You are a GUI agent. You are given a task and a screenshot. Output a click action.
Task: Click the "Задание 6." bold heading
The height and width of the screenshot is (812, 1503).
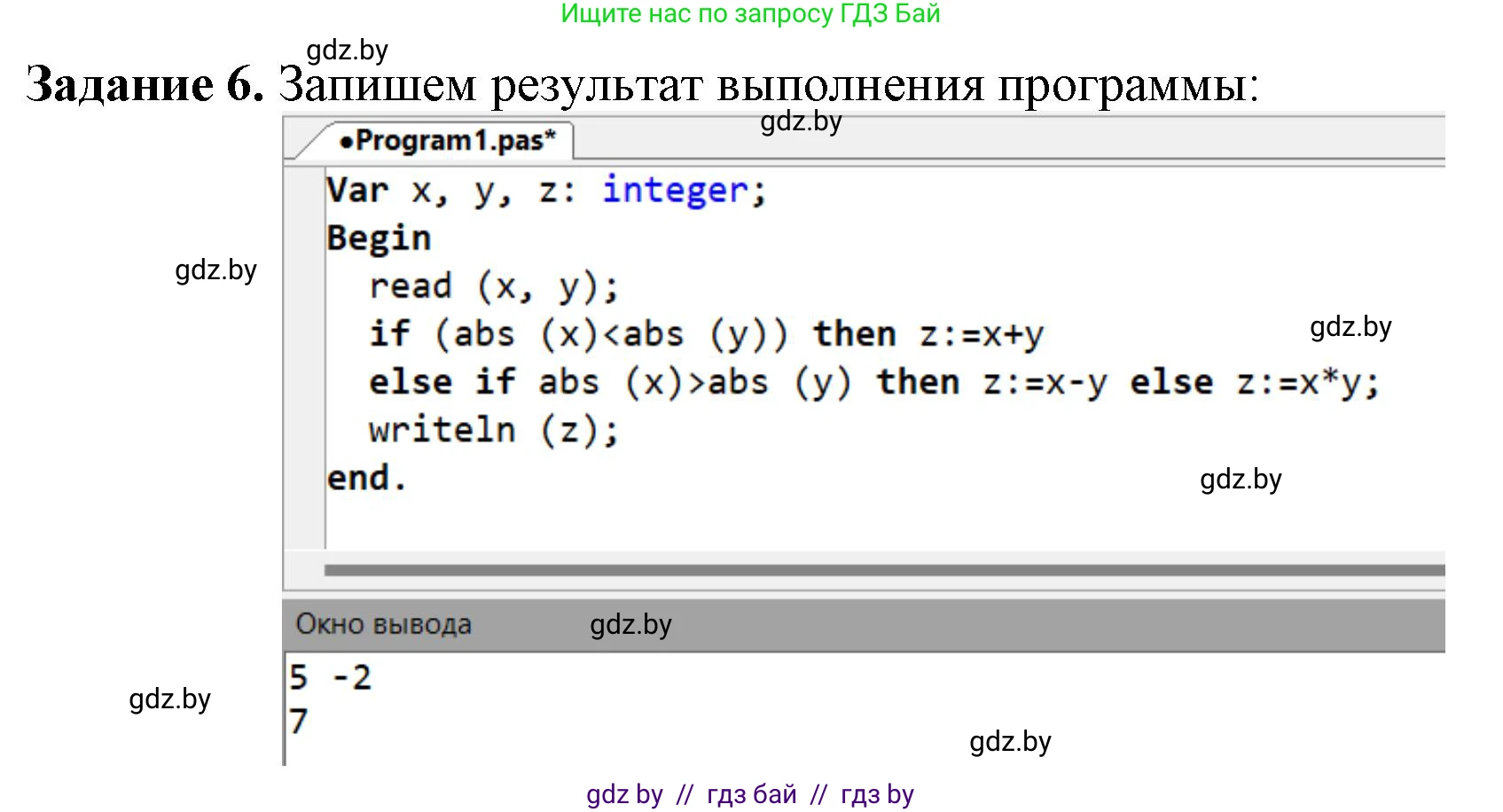145,85
